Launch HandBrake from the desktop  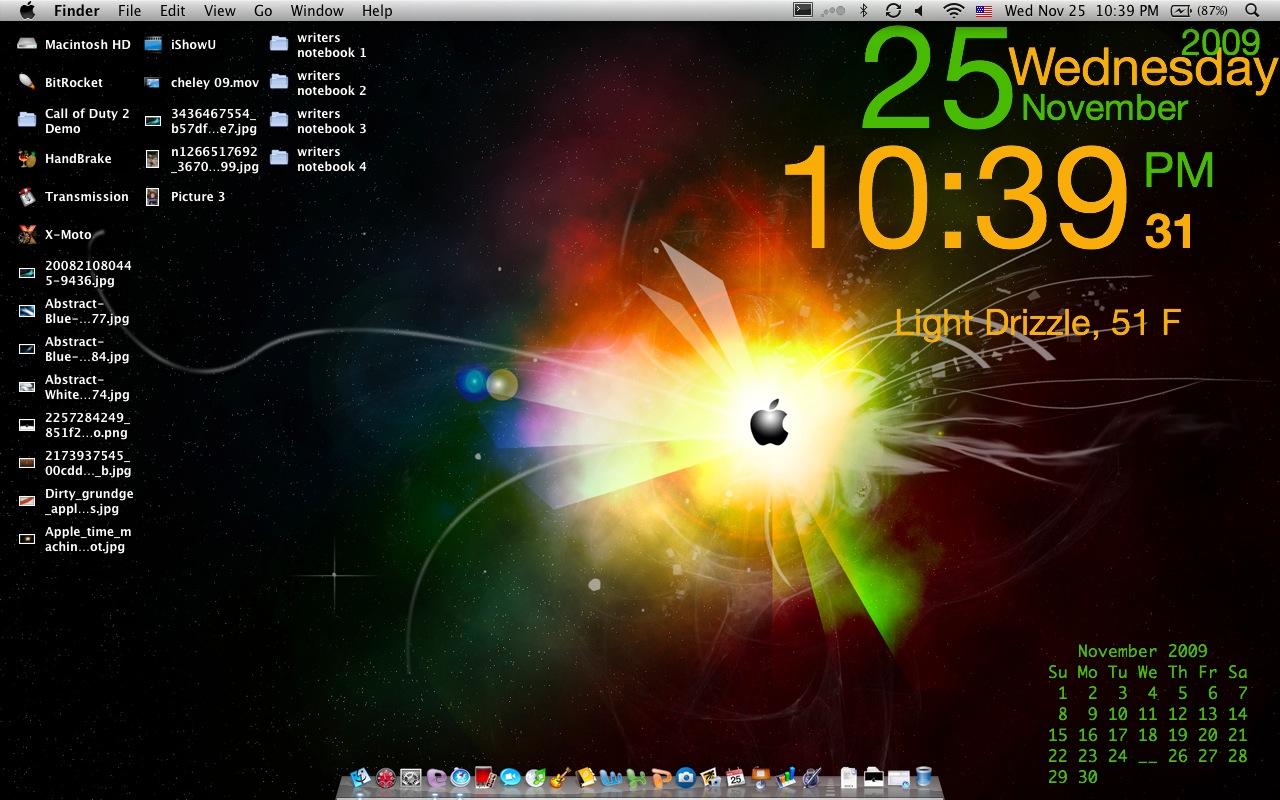[27, 159]
